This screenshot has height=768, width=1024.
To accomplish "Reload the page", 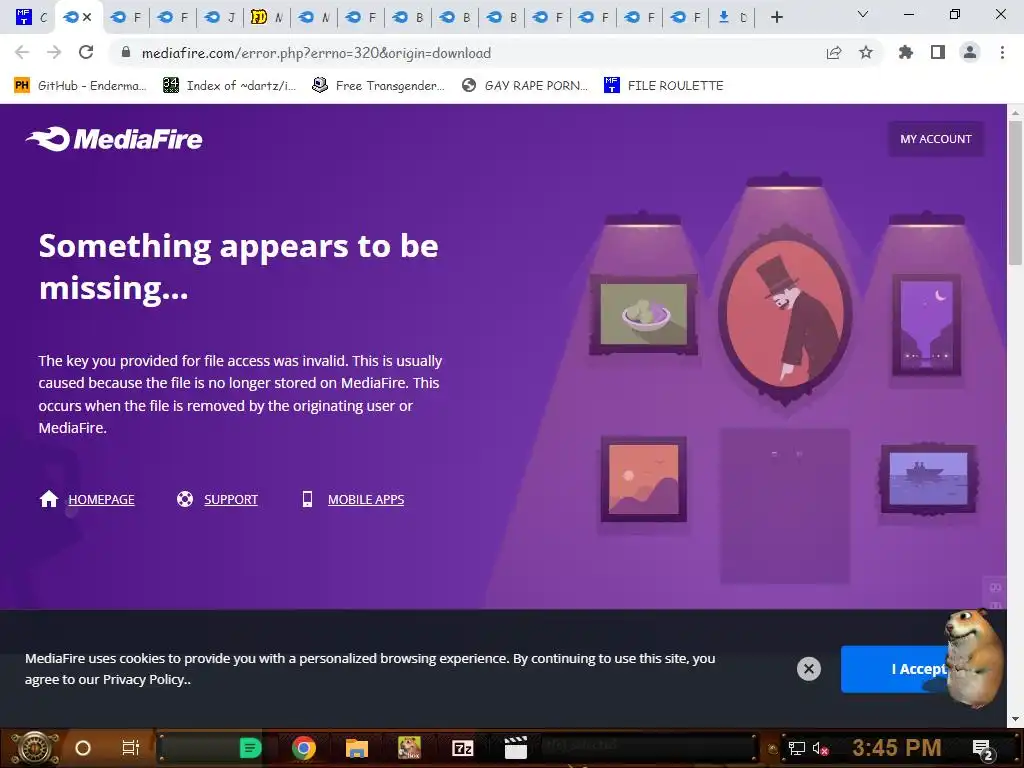I will tap(86, 52).
